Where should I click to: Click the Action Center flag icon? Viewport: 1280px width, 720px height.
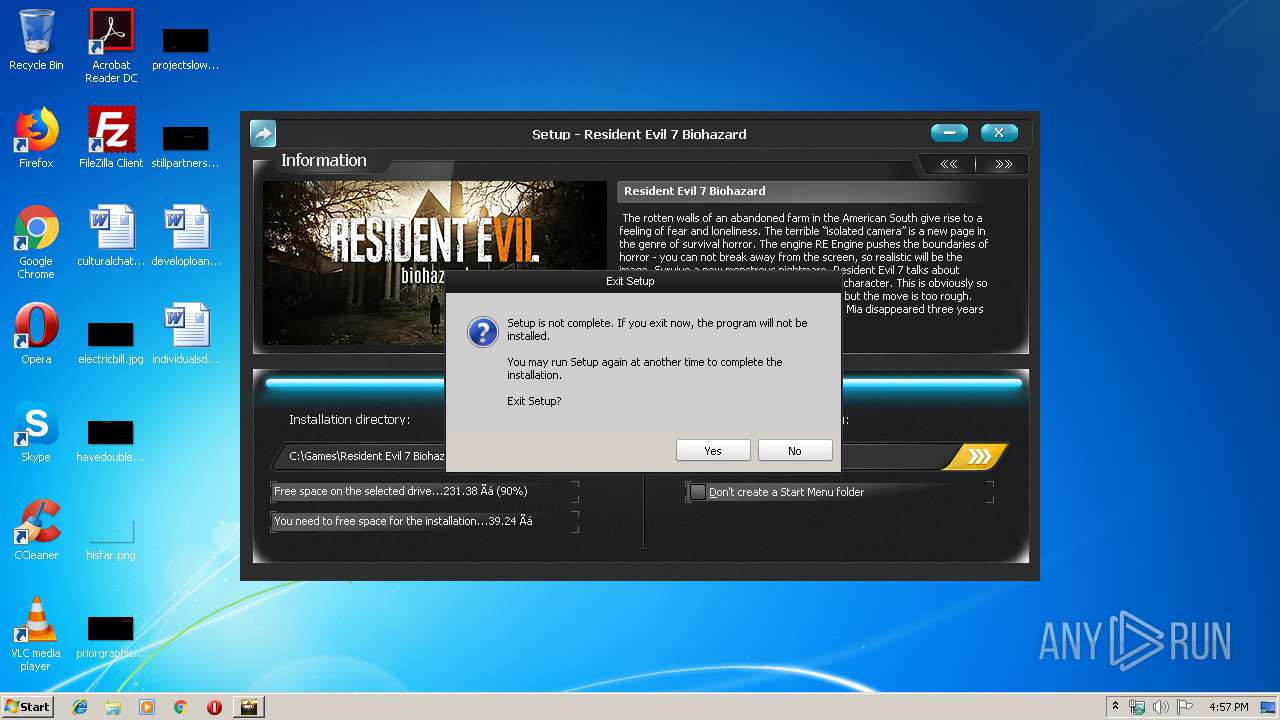1185,707
